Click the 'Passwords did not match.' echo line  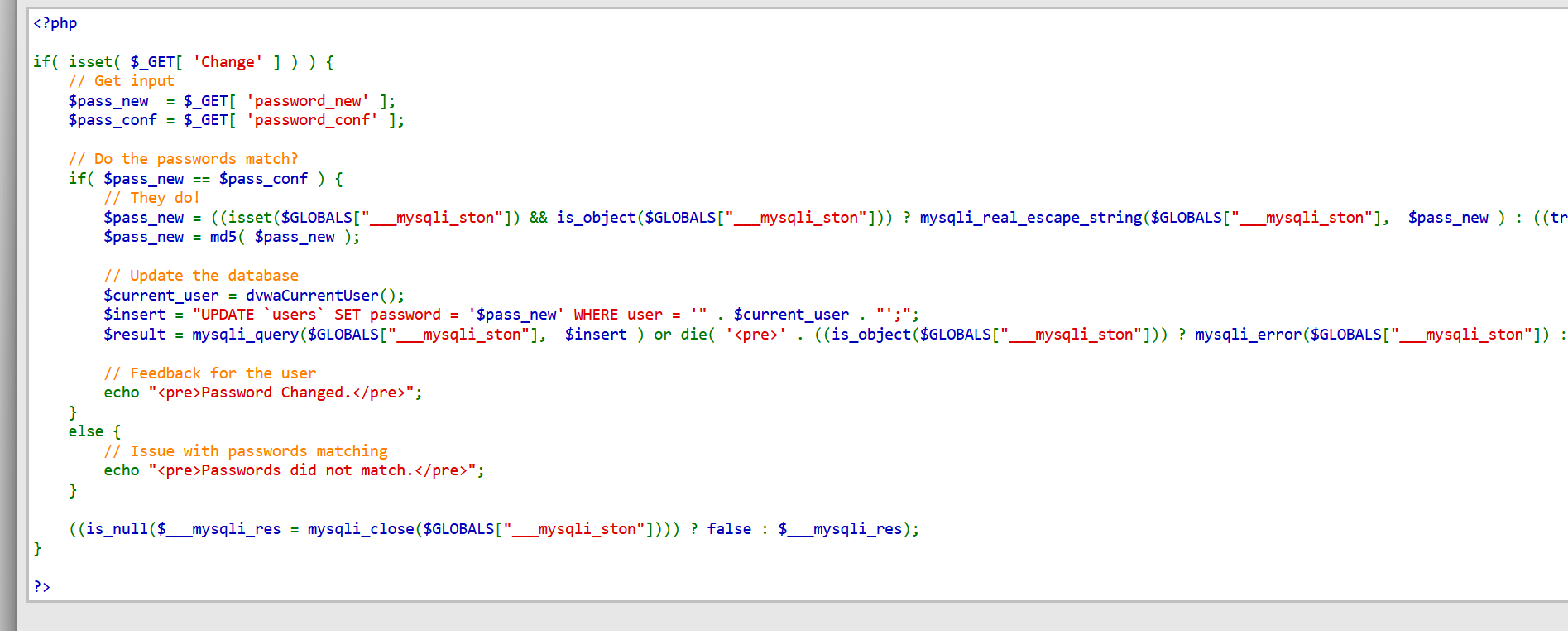click(294, 470)
